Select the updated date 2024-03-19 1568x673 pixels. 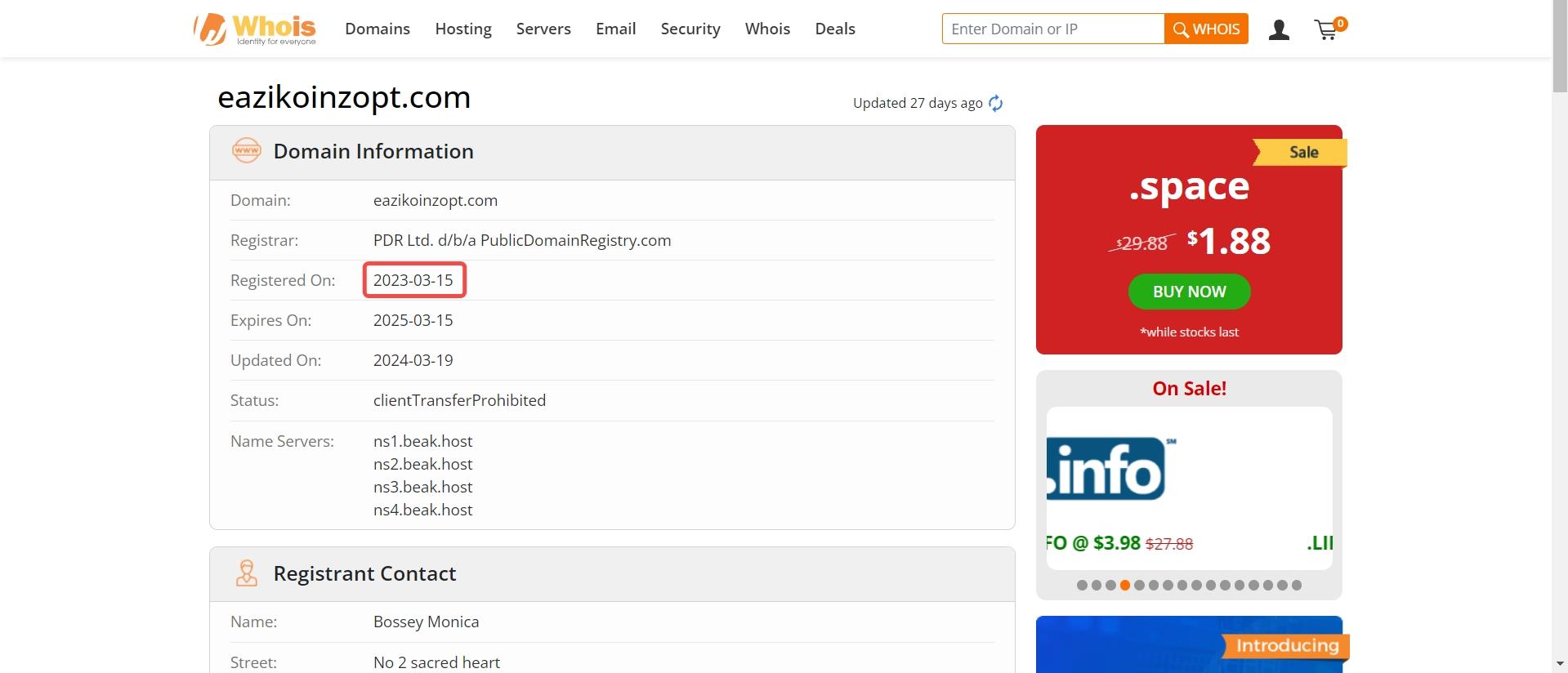click(x=413, y=360)
